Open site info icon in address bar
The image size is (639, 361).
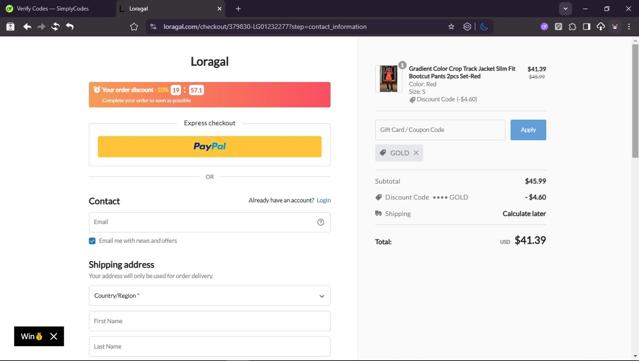pos(153,26)
